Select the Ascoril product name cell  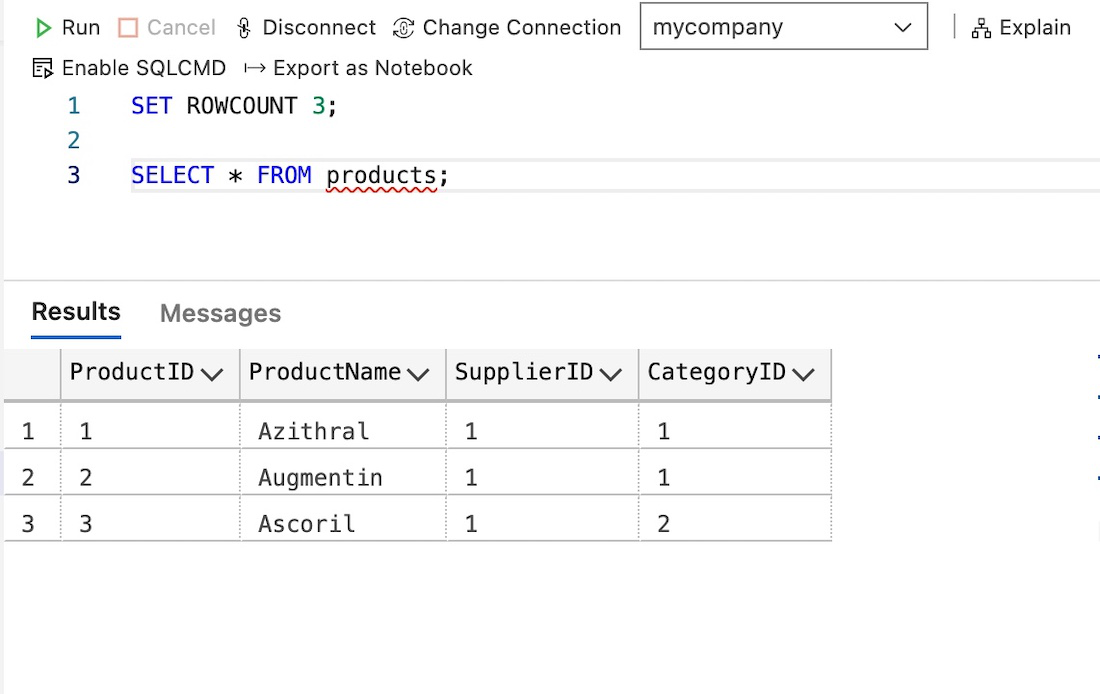click(x=307, y=523)
